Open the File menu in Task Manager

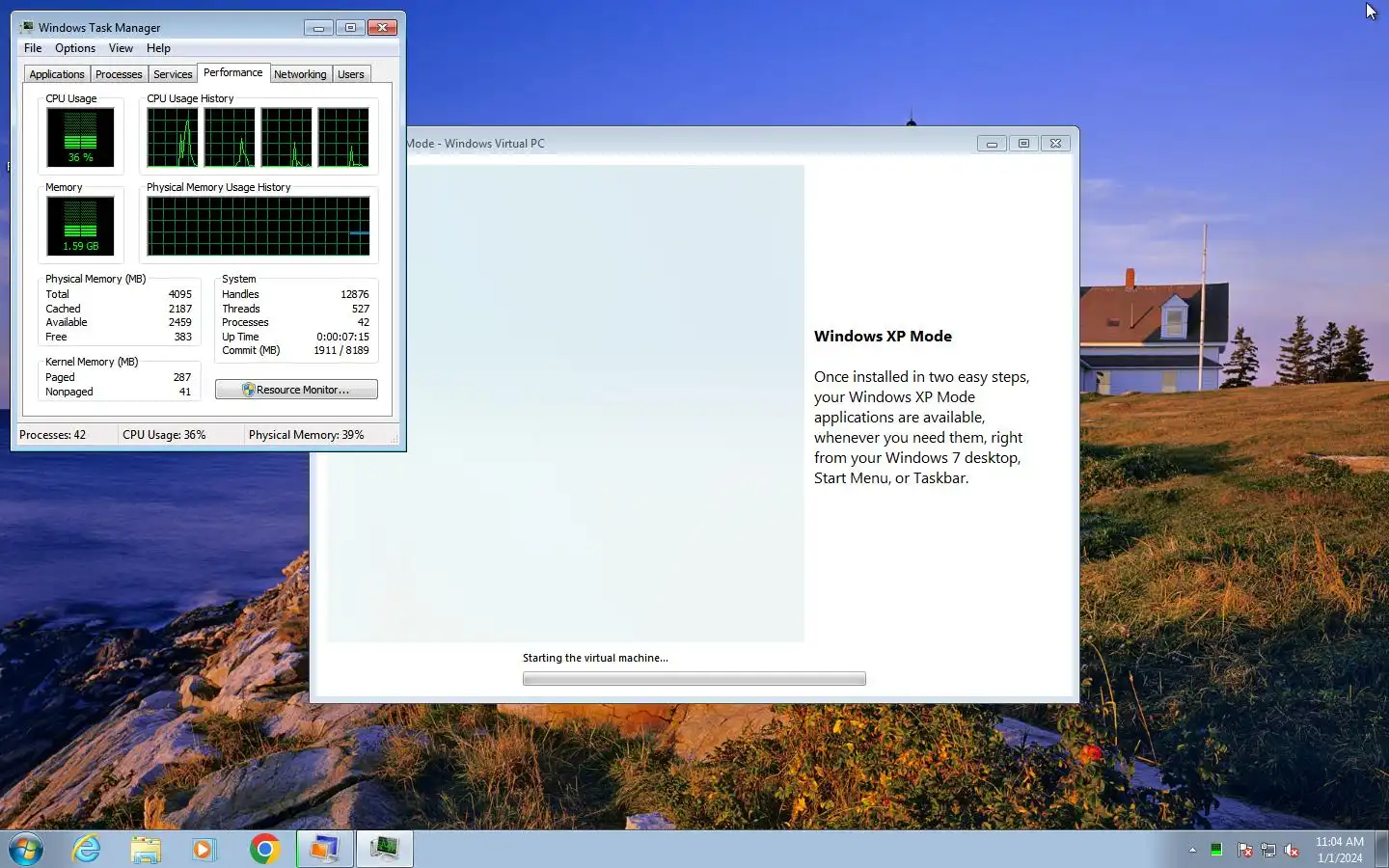(33, 48)
